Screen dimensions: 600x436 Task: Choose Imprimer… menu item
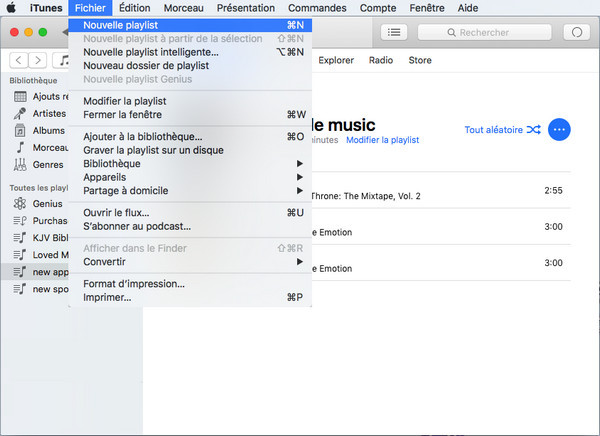coord(190,297)
